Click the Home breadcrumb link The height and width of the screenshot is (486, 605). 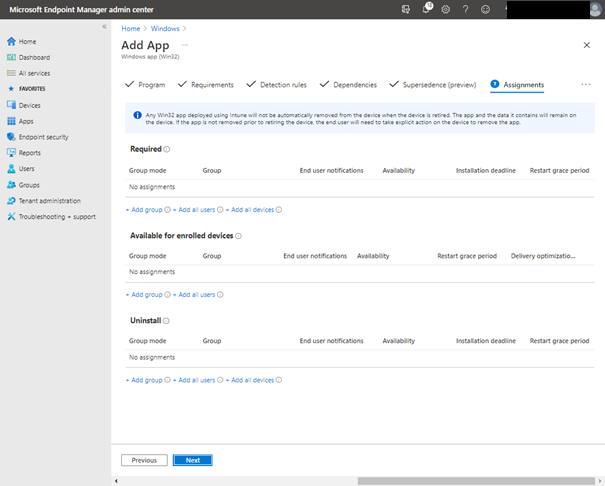(131, 29)
